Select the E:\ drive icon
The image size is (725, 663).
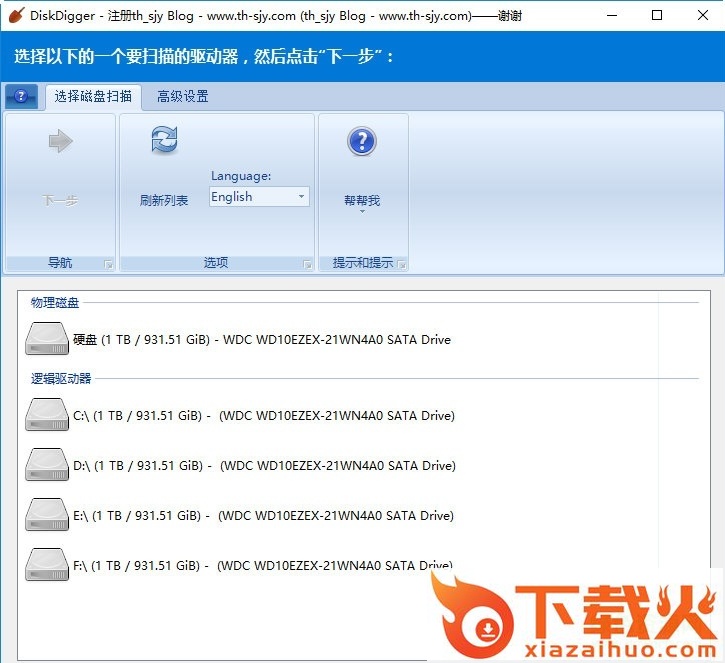coord(47,515)
